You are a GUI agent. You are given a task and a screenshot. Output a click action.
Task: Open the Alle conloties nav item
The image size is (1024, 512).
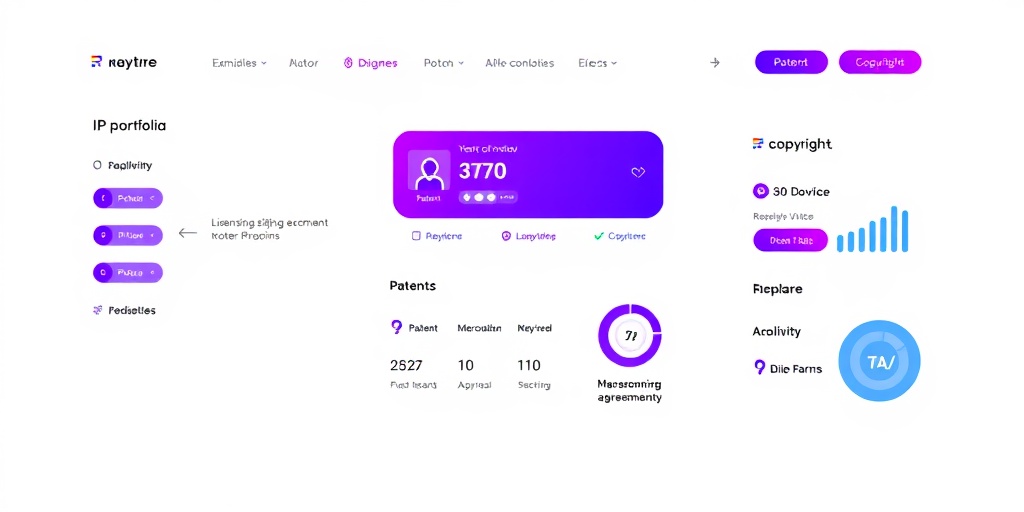[x=519, y=63]
